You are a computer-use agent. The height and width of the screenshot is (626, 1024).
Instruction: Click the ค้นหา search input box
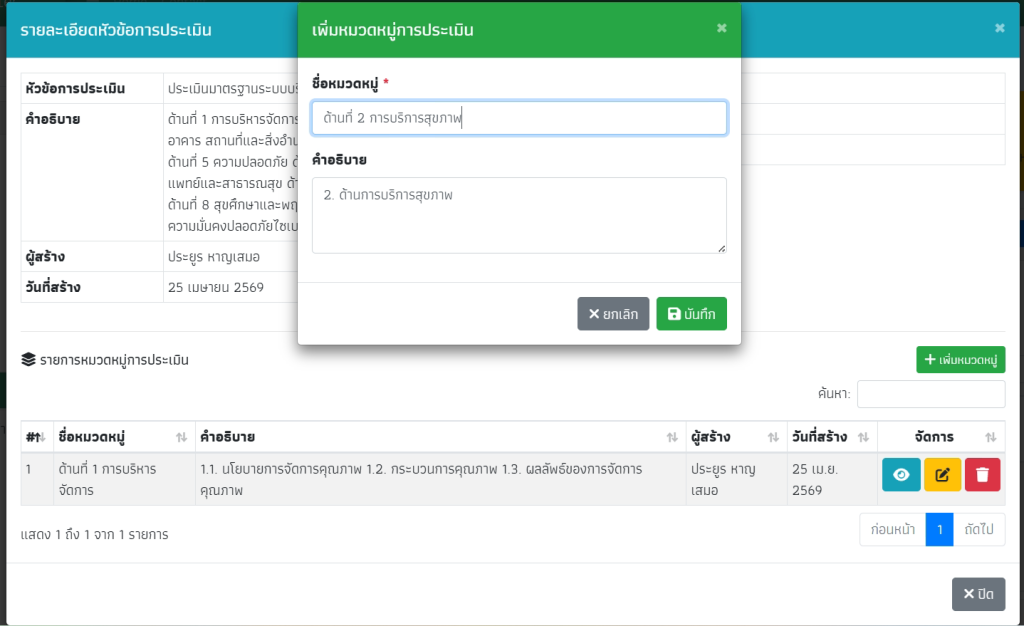pyautogui.click(x=930, y=394)
